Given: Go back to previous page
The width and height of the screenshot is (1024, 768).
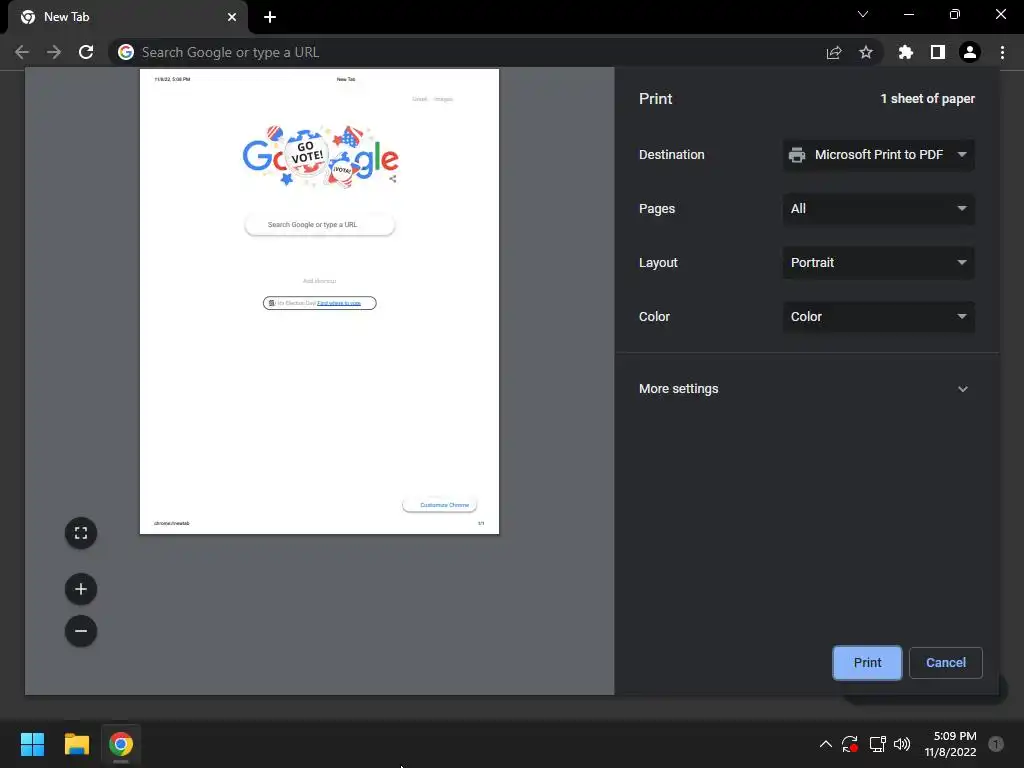Looking at the screenshot, I should pos(22,52).
